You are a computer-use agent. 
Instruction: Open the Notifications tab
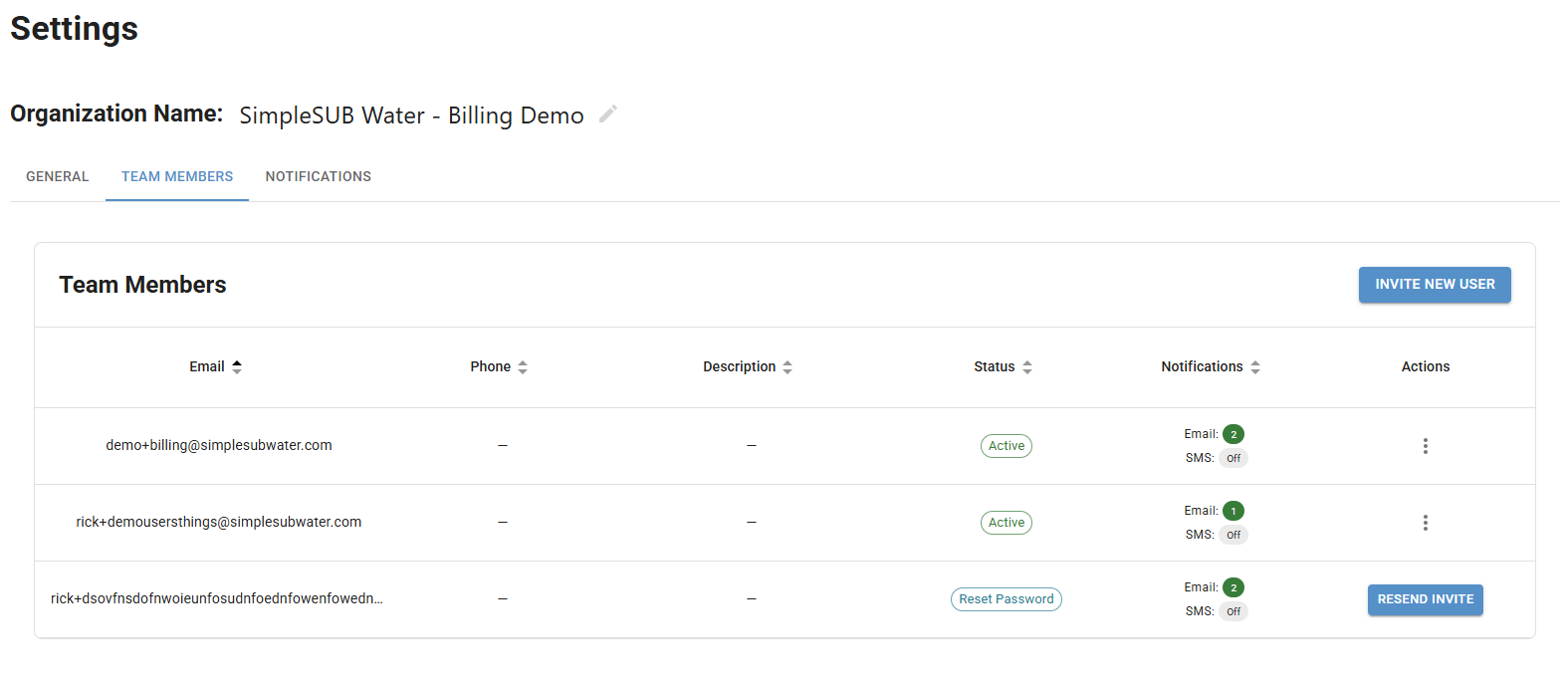coord(319,176)
